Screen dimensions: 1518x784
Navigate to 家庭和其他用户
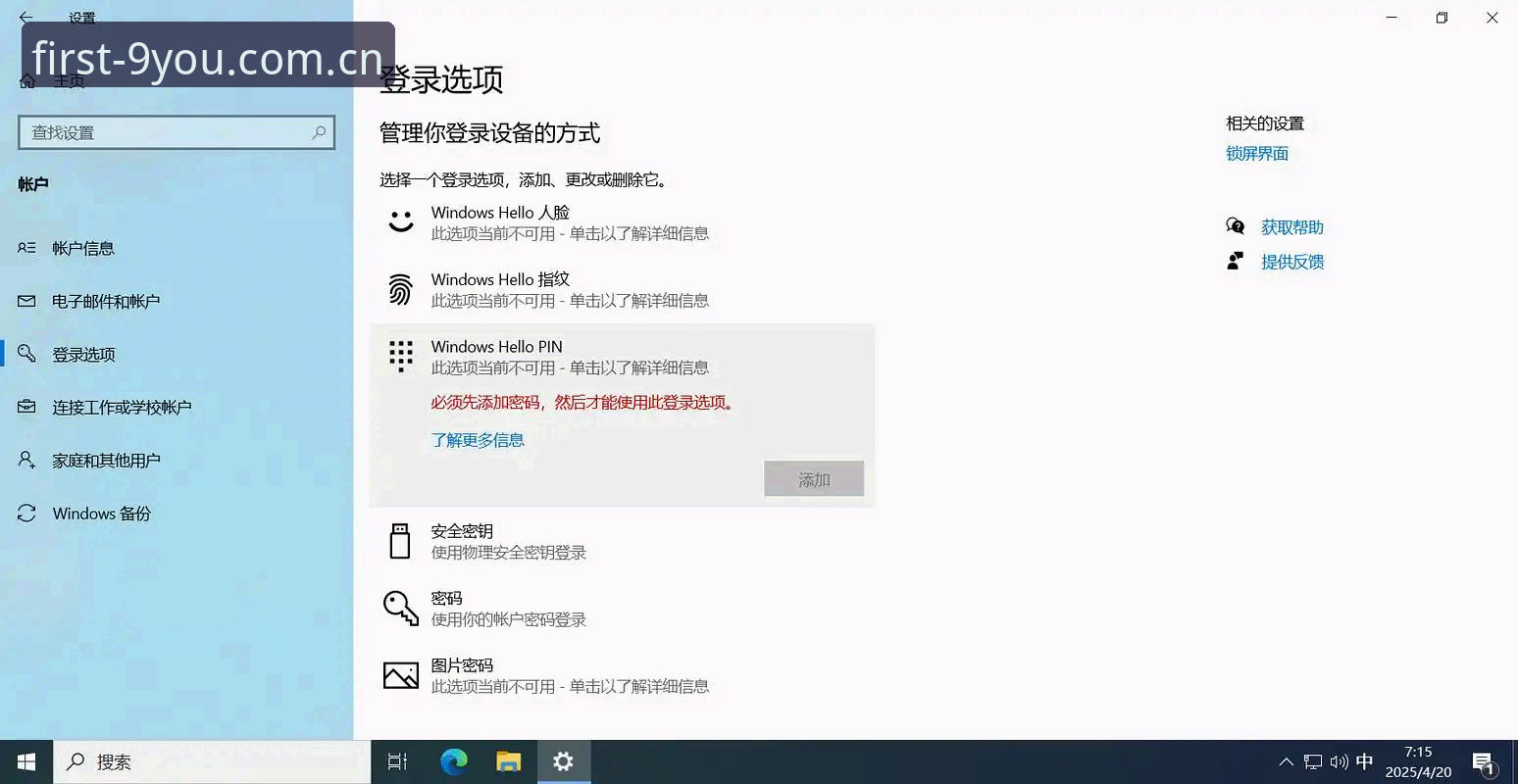[x=177, y=460]
